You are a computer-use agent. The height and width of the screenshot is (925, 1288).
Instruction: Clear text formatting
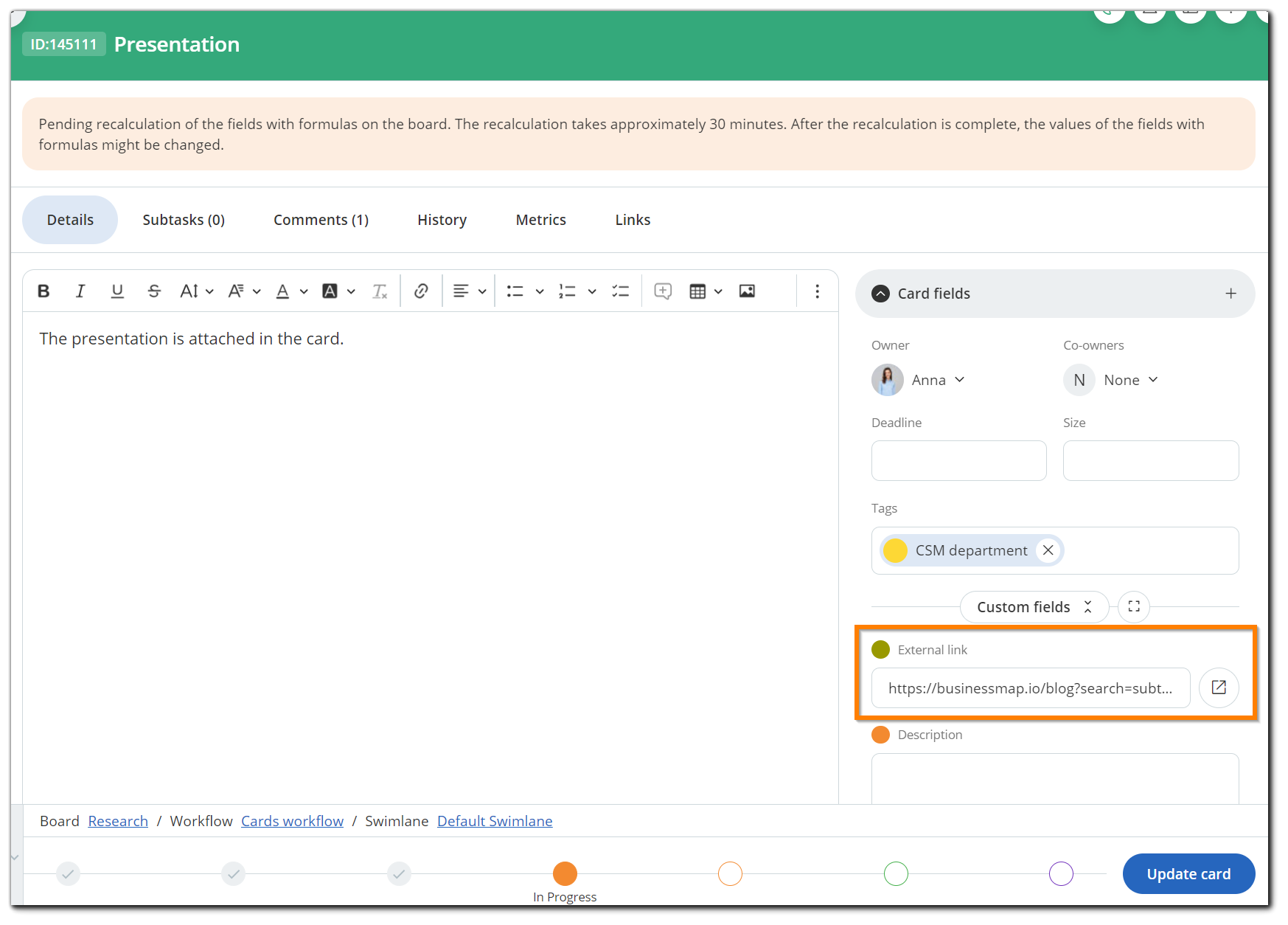(x=380, y=291)
